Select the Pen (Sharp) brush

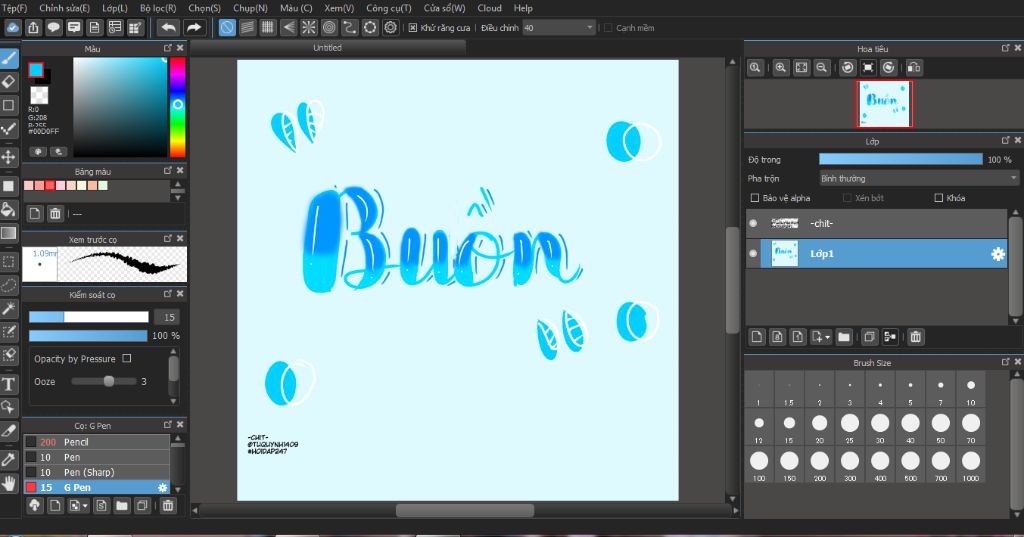97,472
